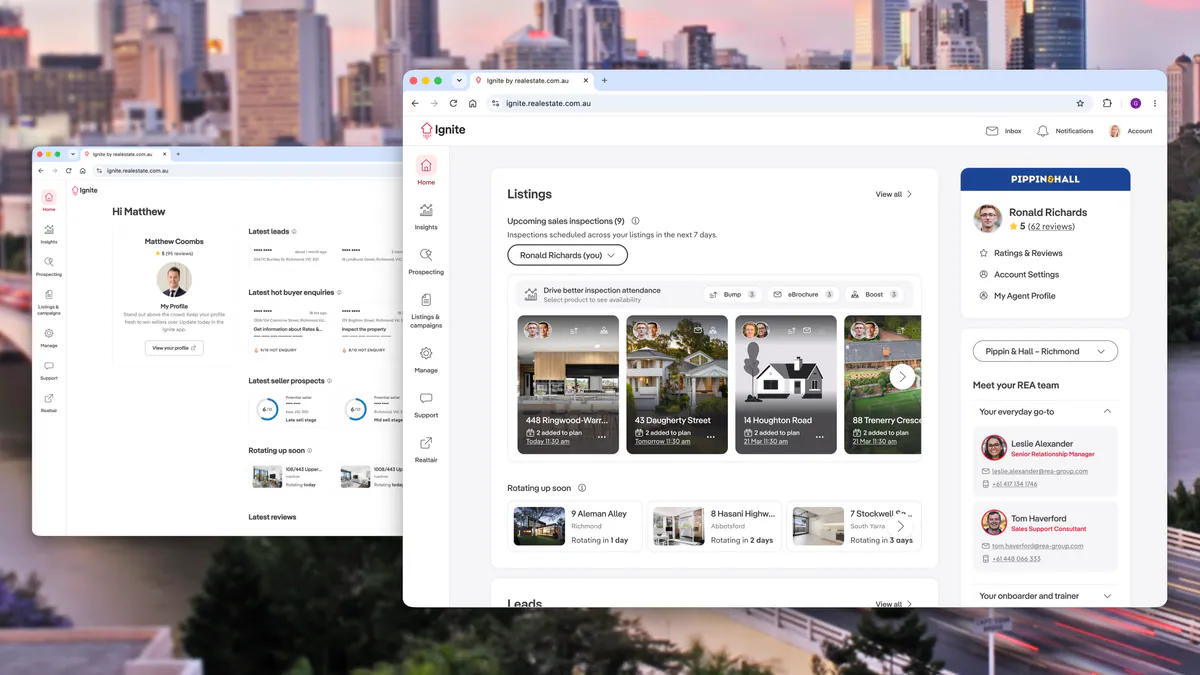Open the 8 Hasani Highway listing card
Viewport: 1200px width, 675px height.
(x=714, y=526)
